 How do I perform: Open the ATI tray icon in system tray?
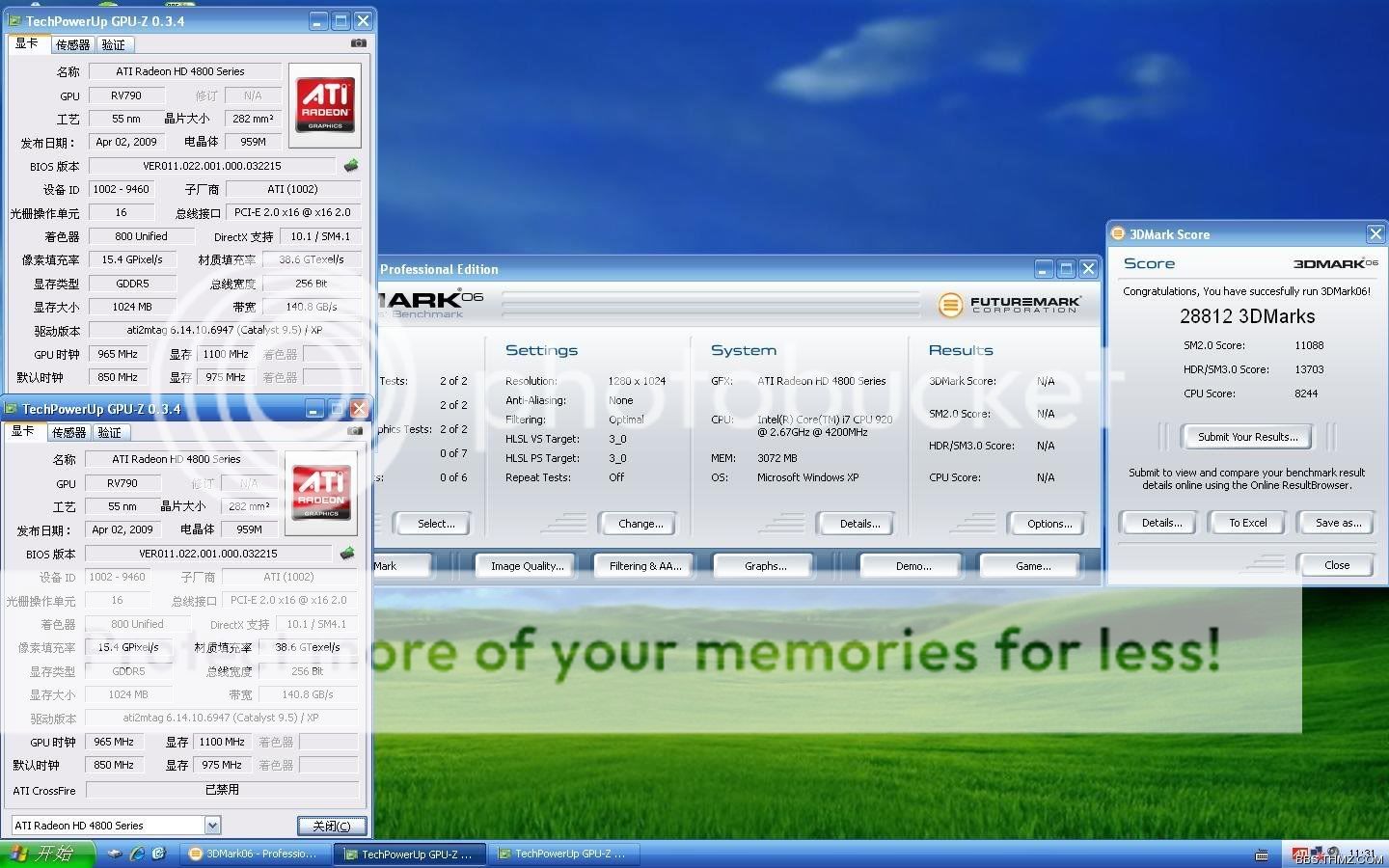(1300, 854)
